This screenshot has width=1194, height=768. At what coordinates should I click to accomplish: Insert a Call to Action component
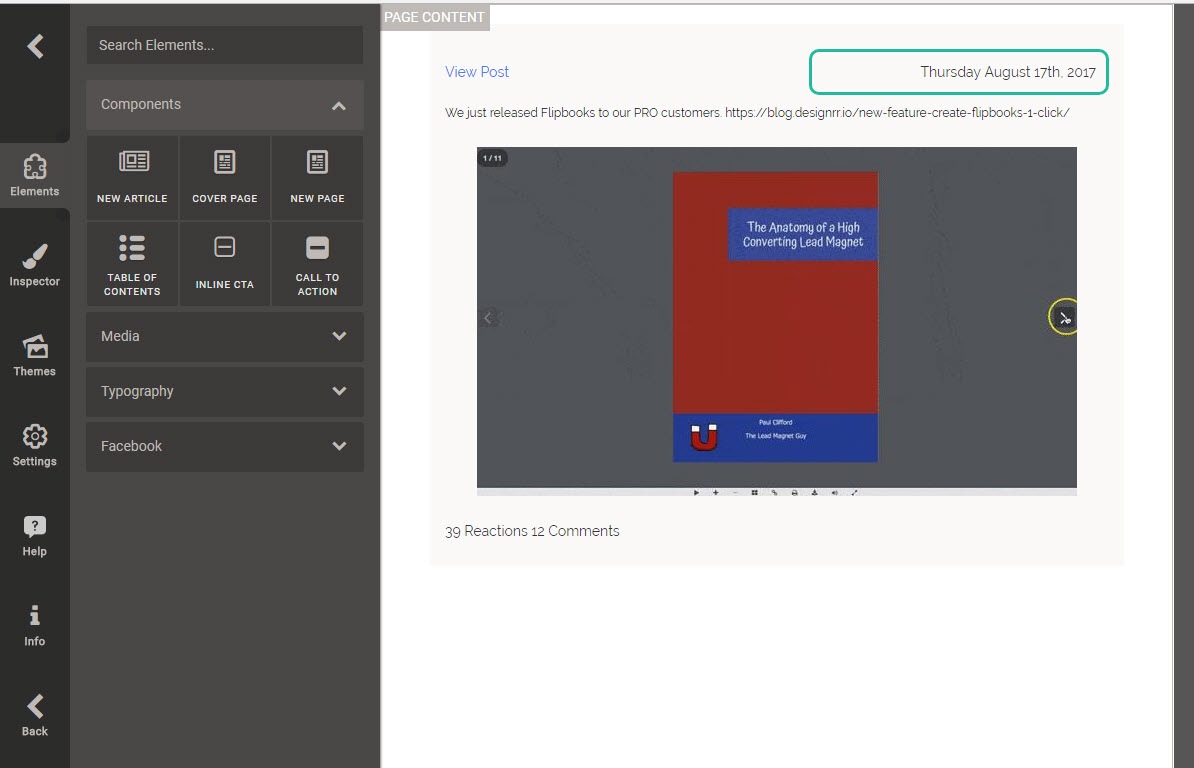click(318, 264)
